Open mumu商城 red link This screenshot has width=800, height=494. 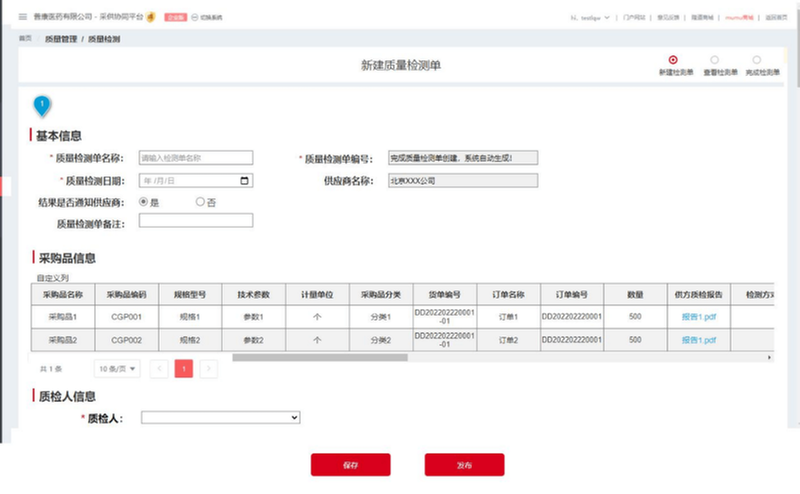[x=739, y=17]
